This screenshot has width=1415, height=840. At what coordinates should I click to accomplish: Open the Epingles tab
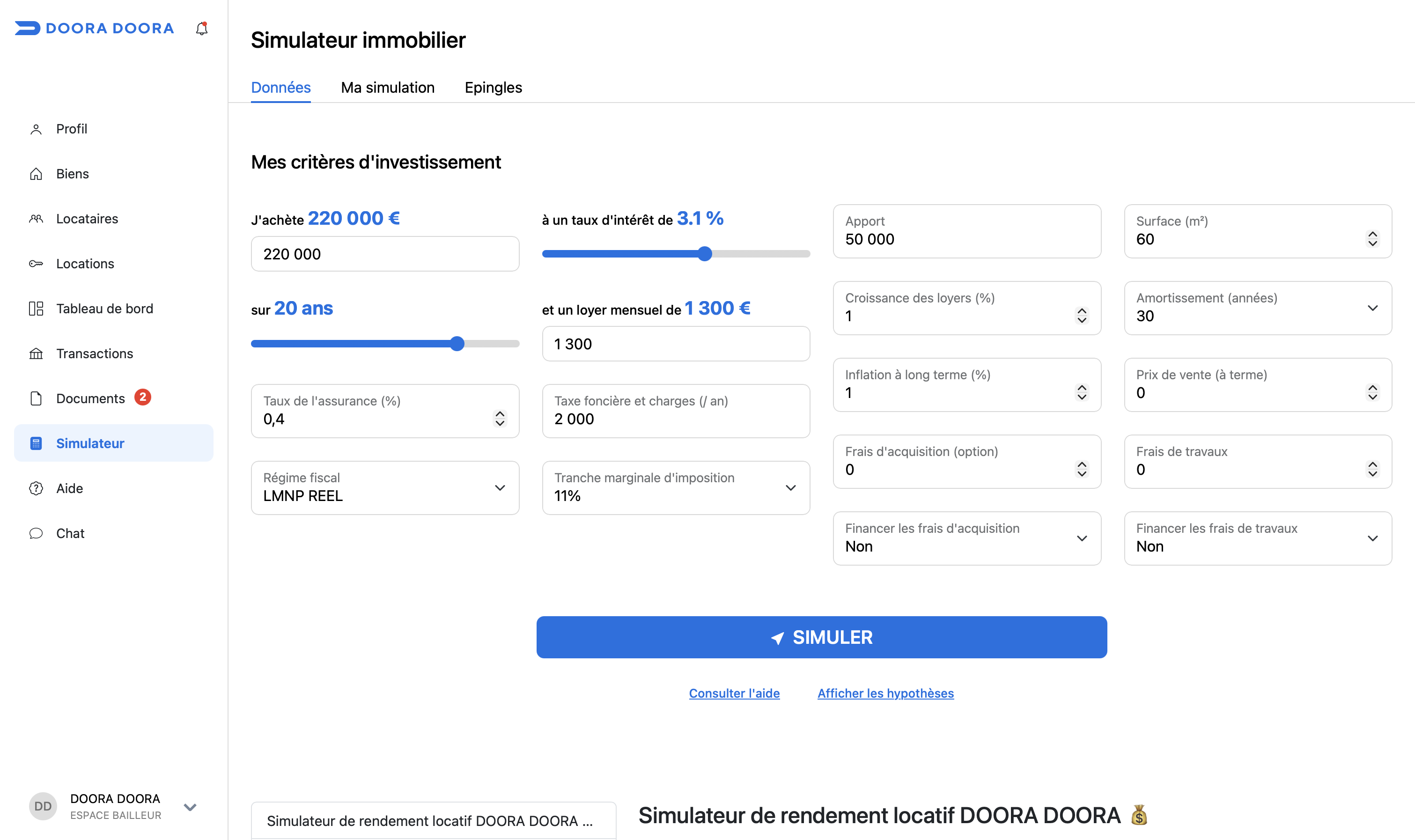point(493,88)
